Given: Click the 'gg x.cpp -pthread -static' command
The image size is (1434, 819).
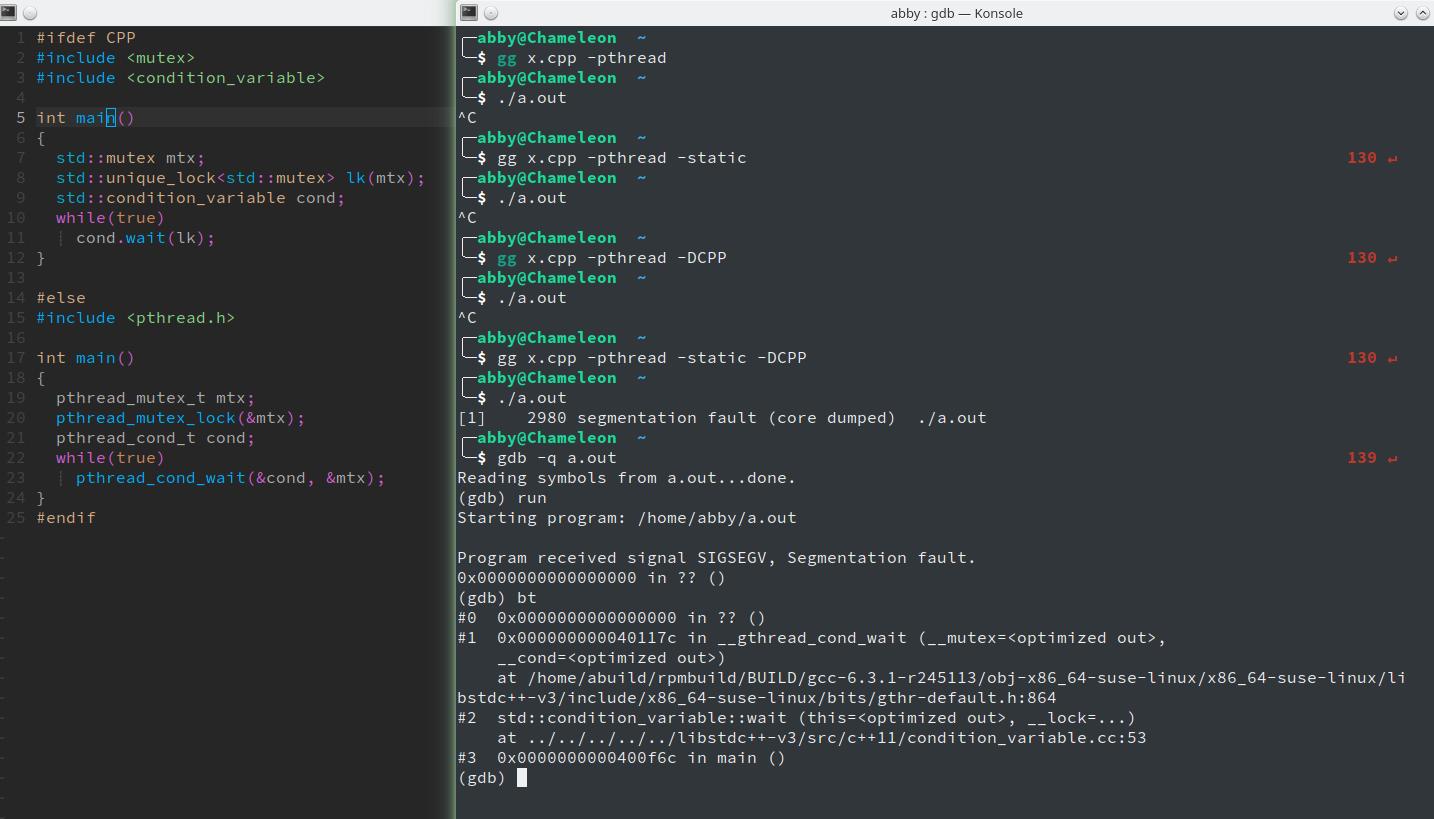Looking at the screenshot, I should pos(622,158).
